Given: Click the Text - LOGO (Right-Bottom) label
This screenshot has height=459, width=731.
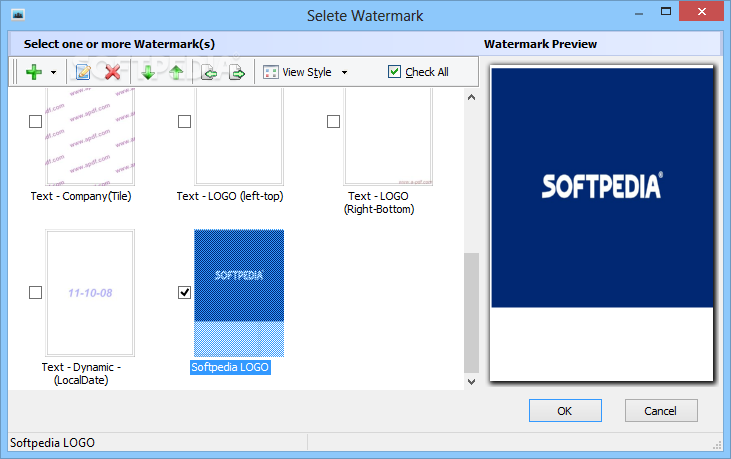Looking at the screenshot, I should coord(379,203).
